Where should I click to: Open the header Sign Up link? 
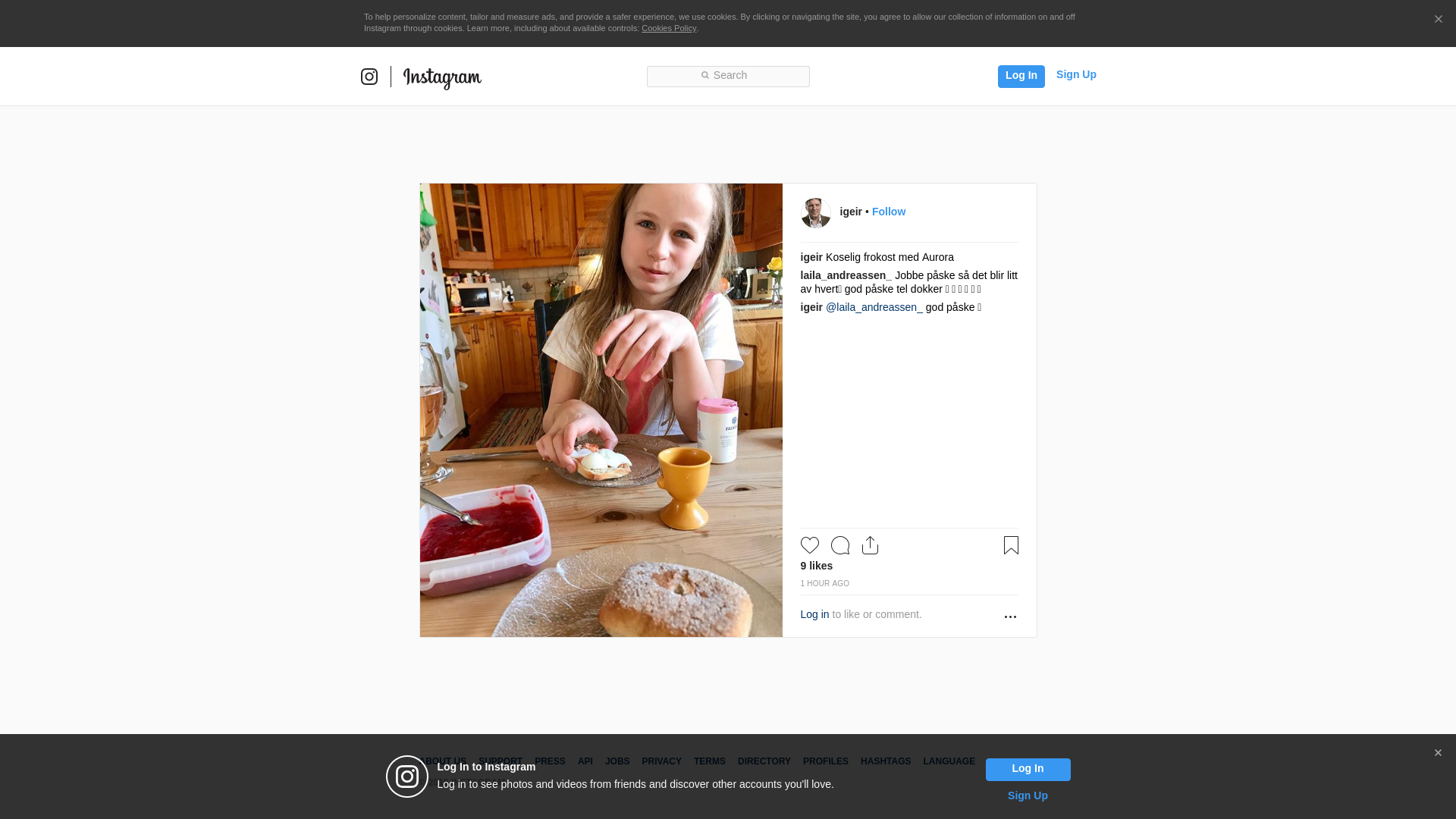point(1076,74)
